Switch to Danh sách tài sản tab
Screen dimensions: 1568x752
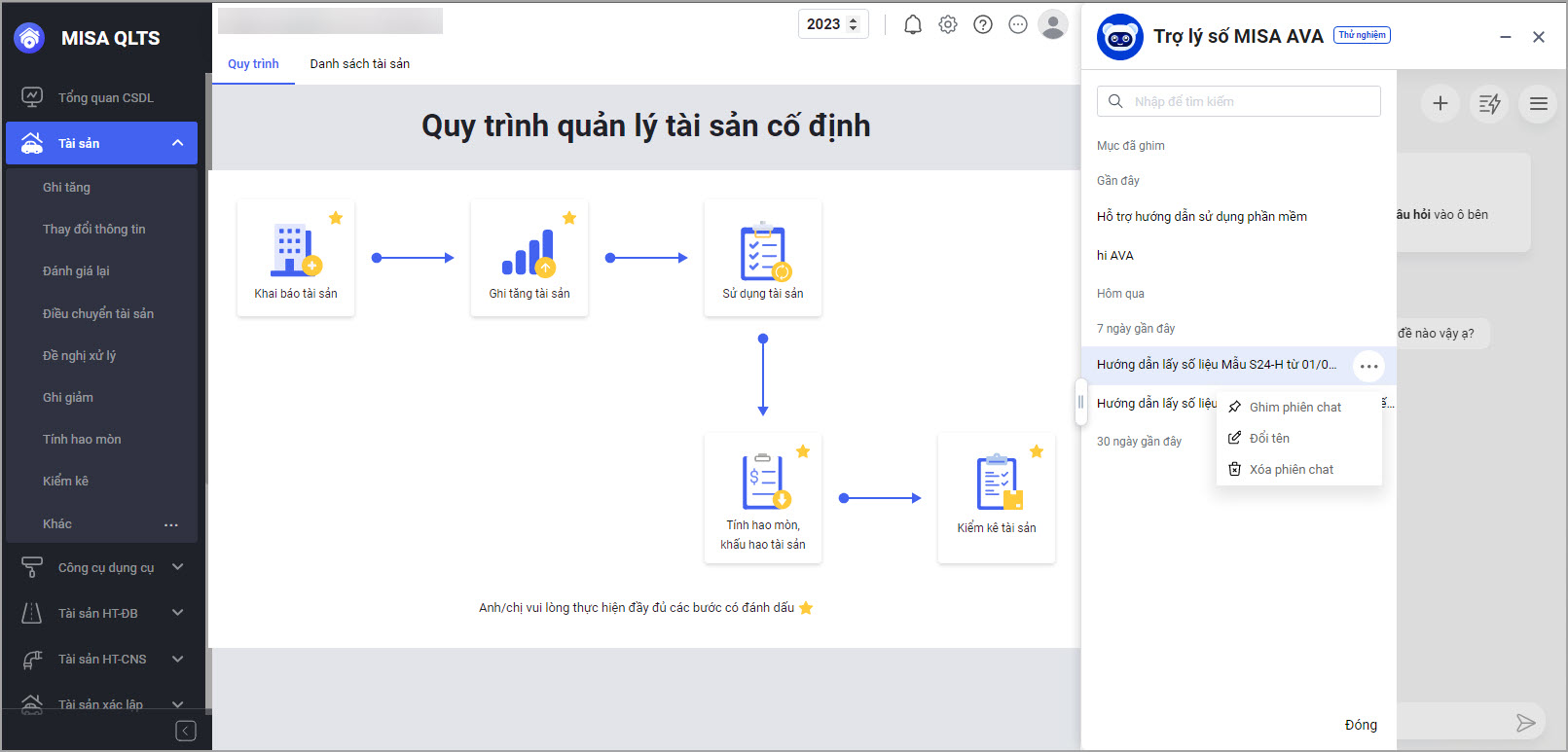click(x=360, y=64)
